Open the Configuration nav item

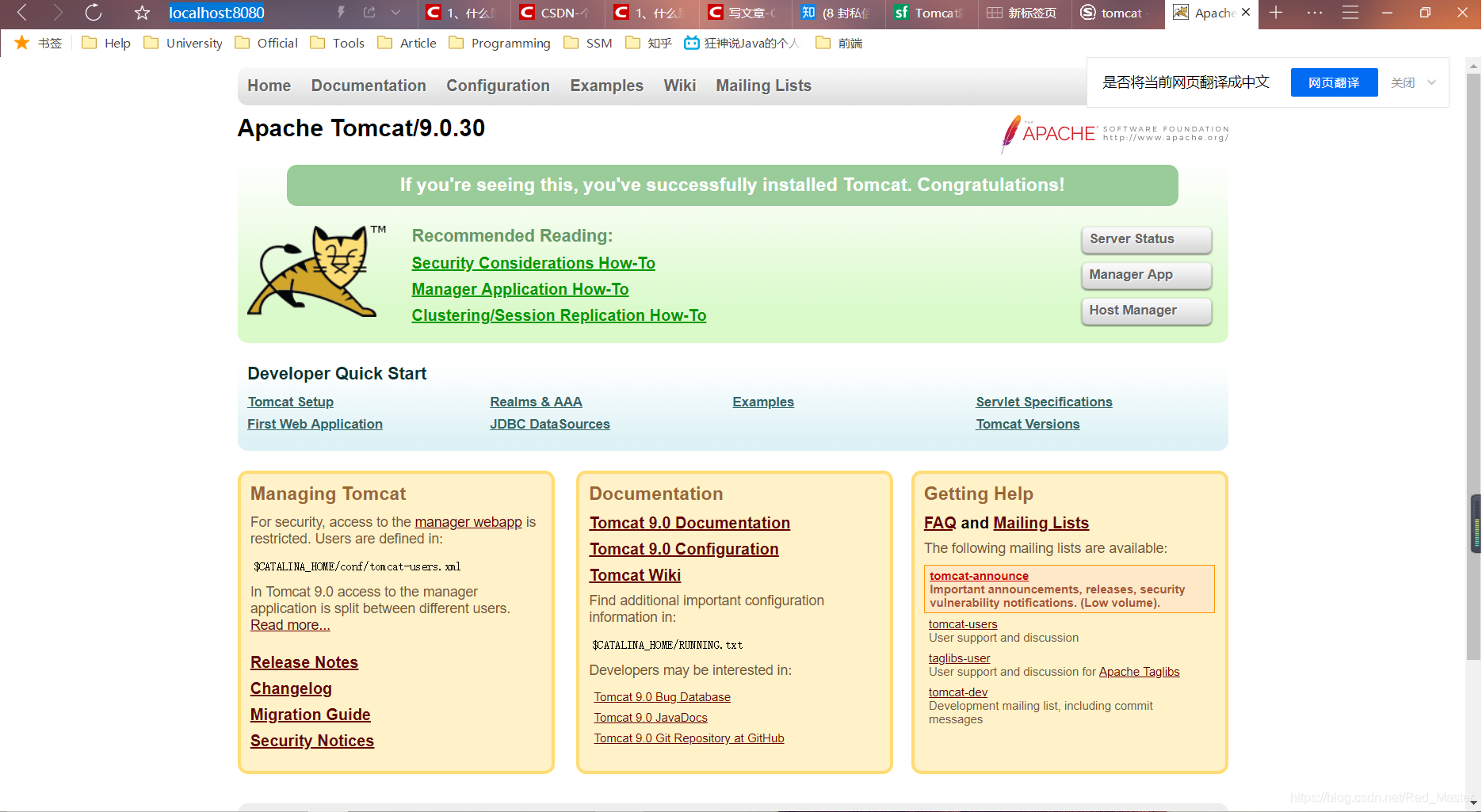(x=498, y=86)
